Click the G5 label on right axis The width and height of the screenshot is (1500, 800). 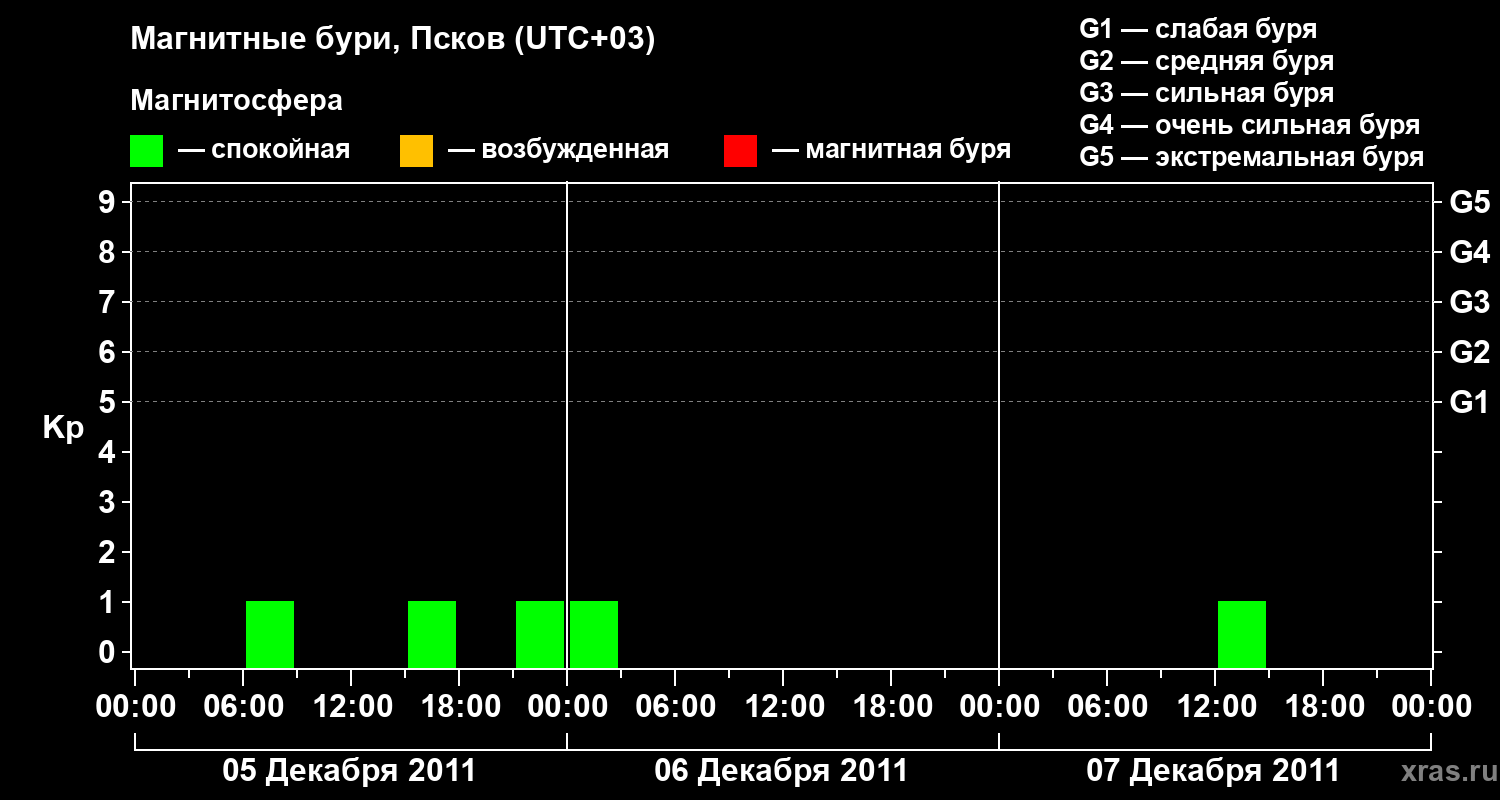coord(1470,202)
